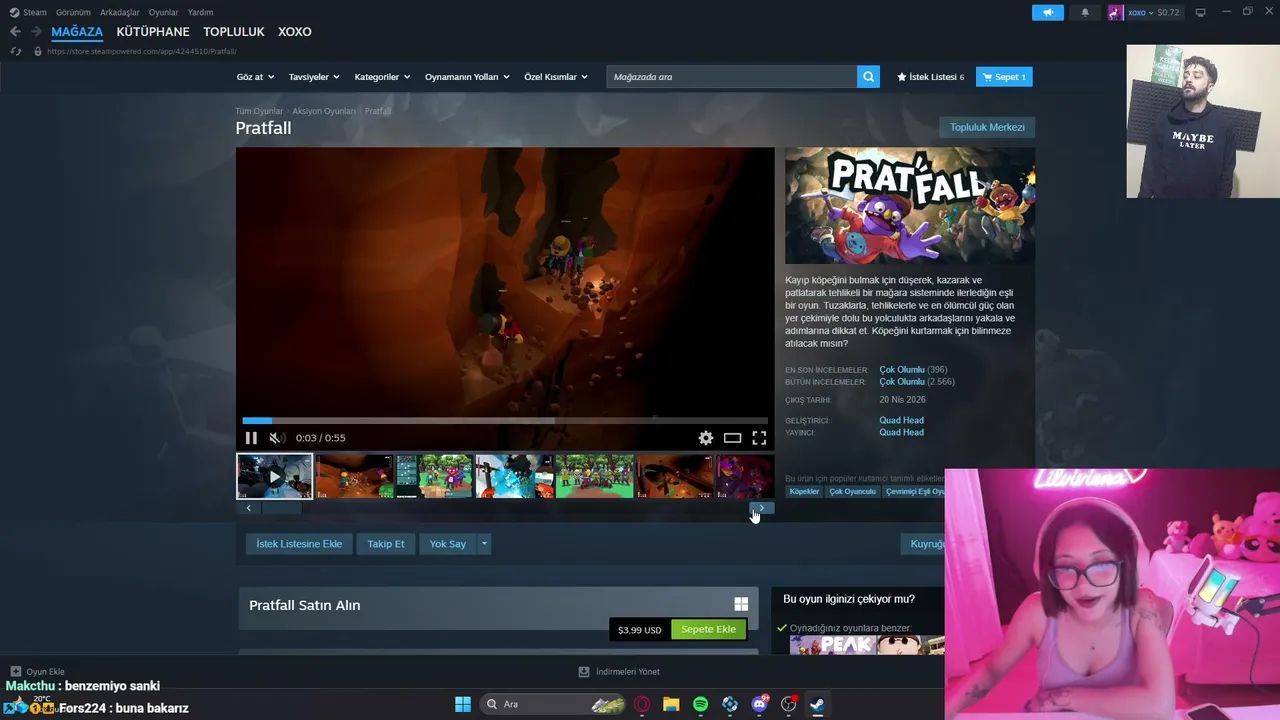Open the Oyun Ekle plus icon
This screenshot has width=1280, height=720.
pyautogui.click(x=16, y=672)
